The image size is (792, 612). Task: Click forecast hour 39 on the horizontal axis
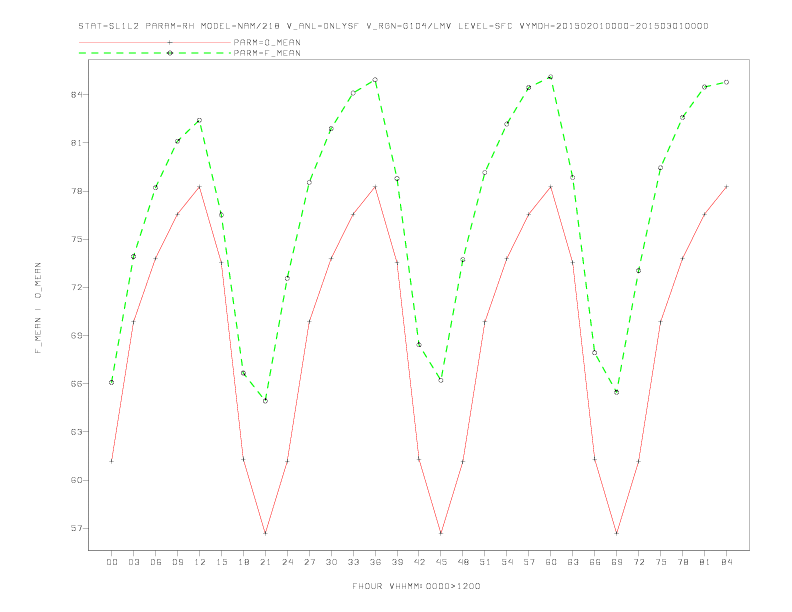[x=397, y=562]
